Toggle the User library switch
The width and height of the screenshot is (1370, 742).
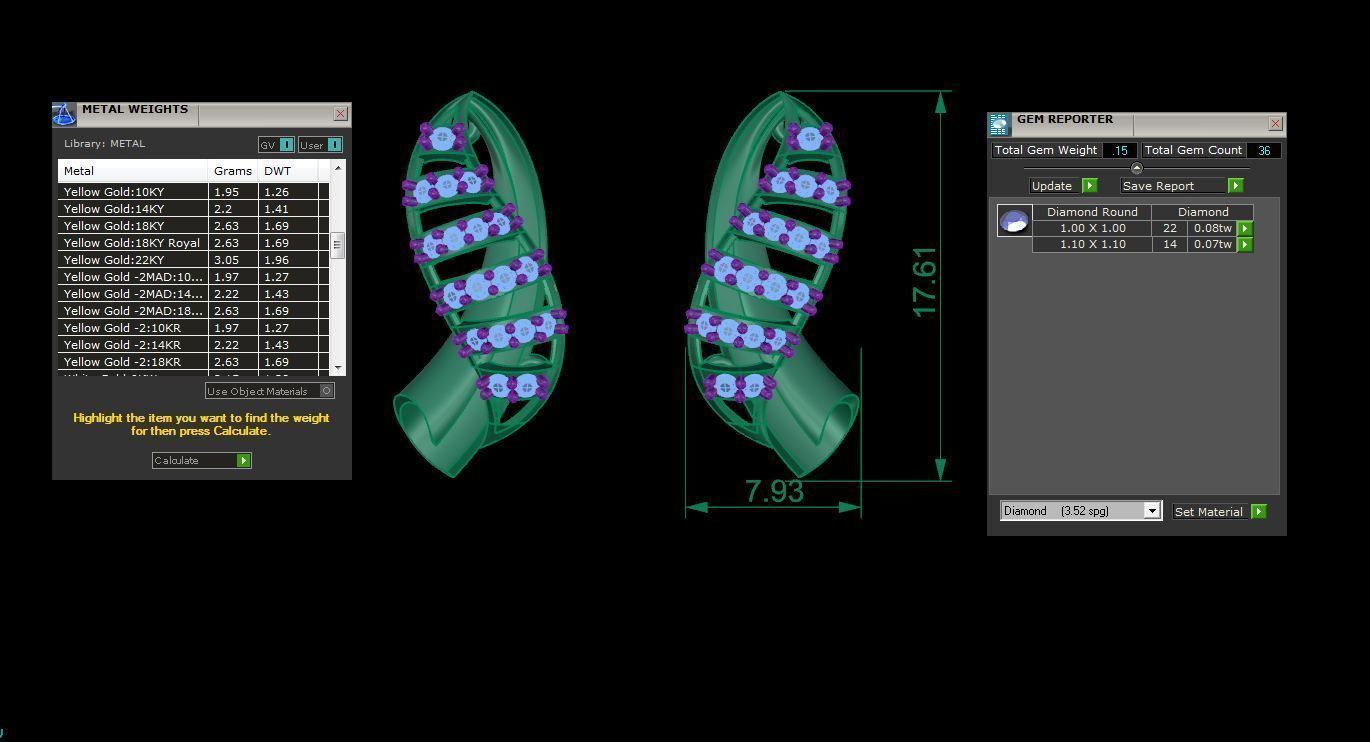coord(334,145)
